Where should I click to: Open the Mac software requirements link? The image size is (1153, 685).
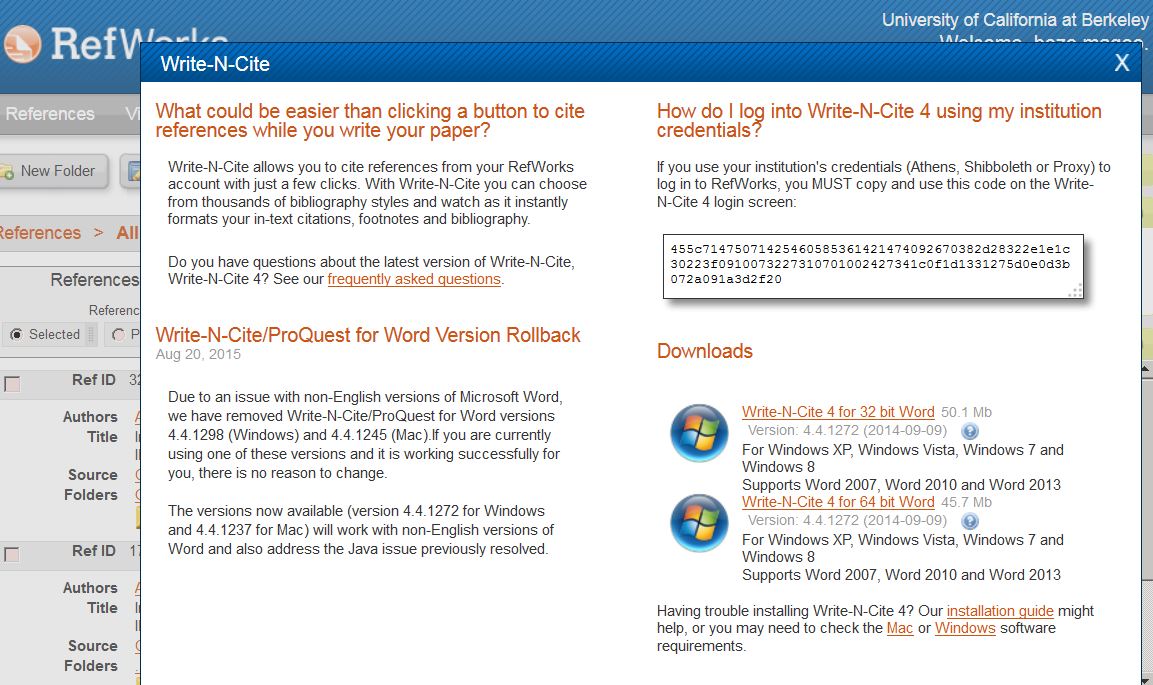point(899,628)
